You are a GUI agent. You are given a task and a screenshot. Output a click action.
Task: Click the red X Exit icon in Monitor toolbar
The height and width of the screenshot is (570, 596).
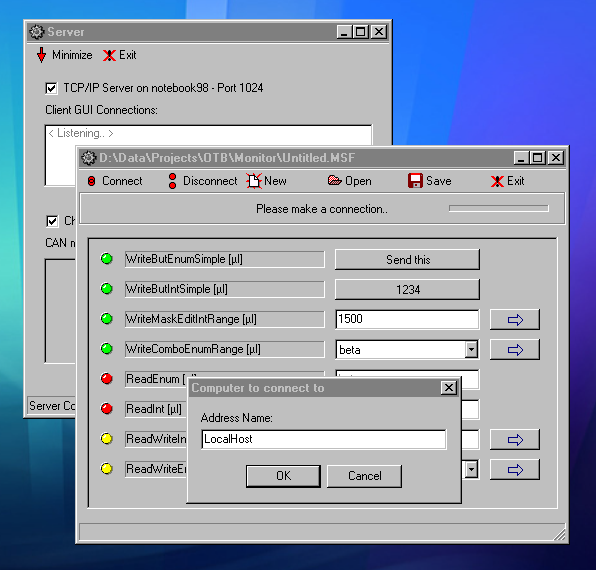[497, 181]
